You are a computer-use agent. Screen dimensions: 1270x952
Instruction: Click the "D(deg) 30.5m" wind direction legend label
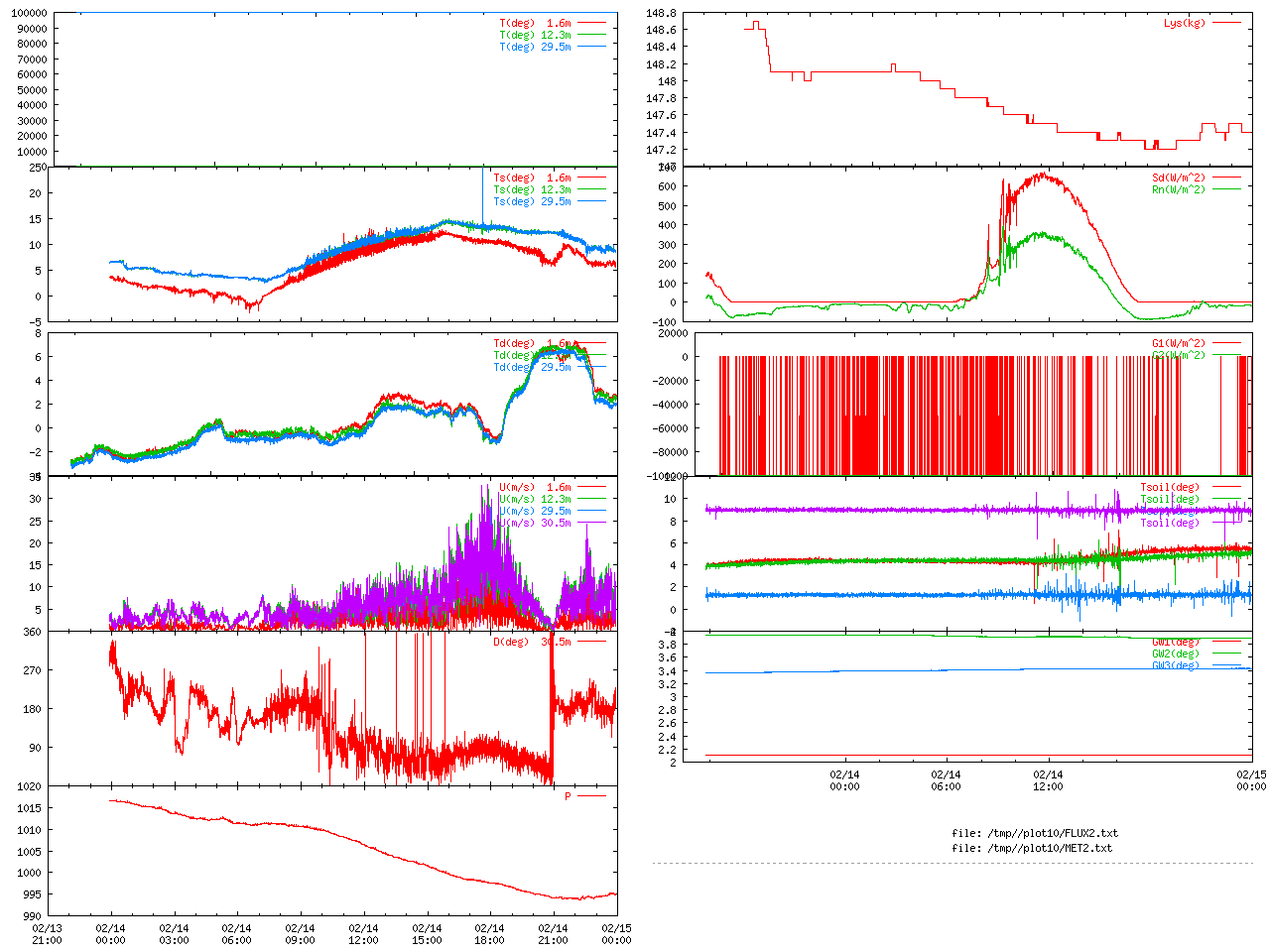pyautogui.click(x=533, y=643)
